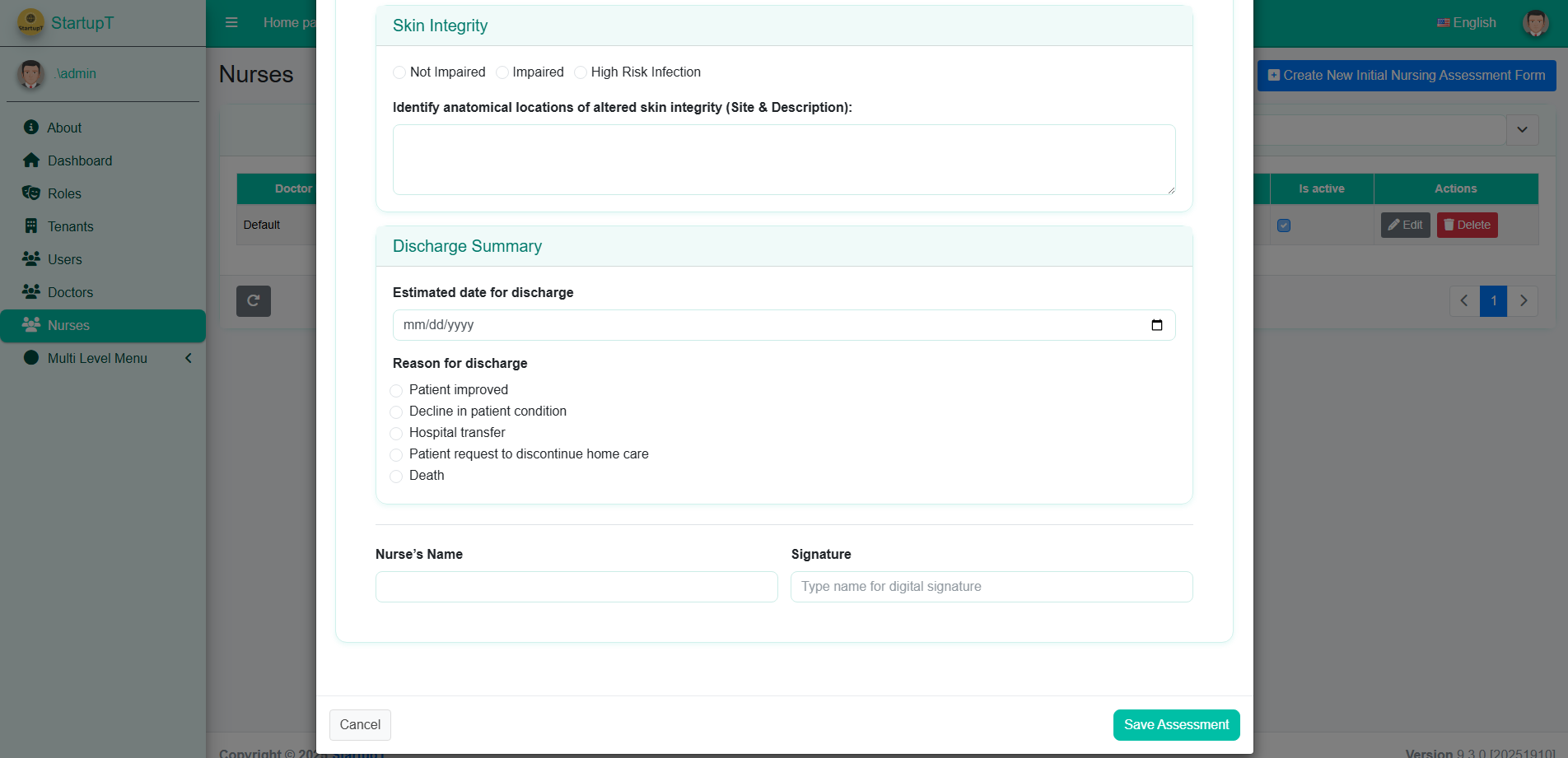Image resolution: width=1568 pixels, height=758 pixels.
Task: Open the filter dropdown arrow
Action: tap(1522, 130)
